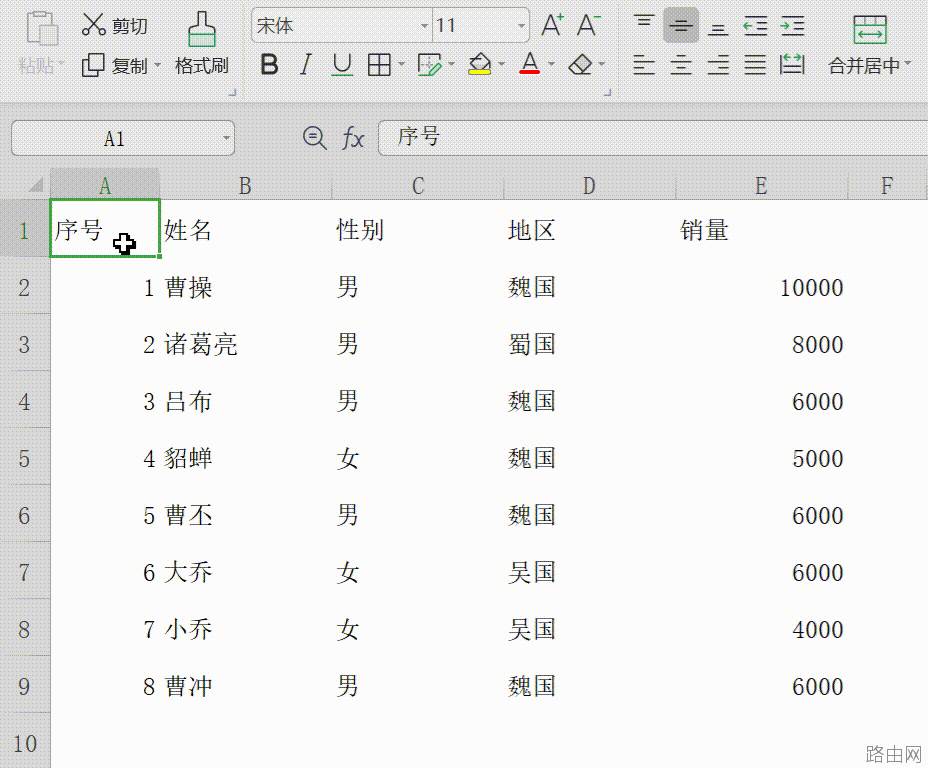Increase indent icon
Viewport: 928px width, 768px height.
pos(792,25)
